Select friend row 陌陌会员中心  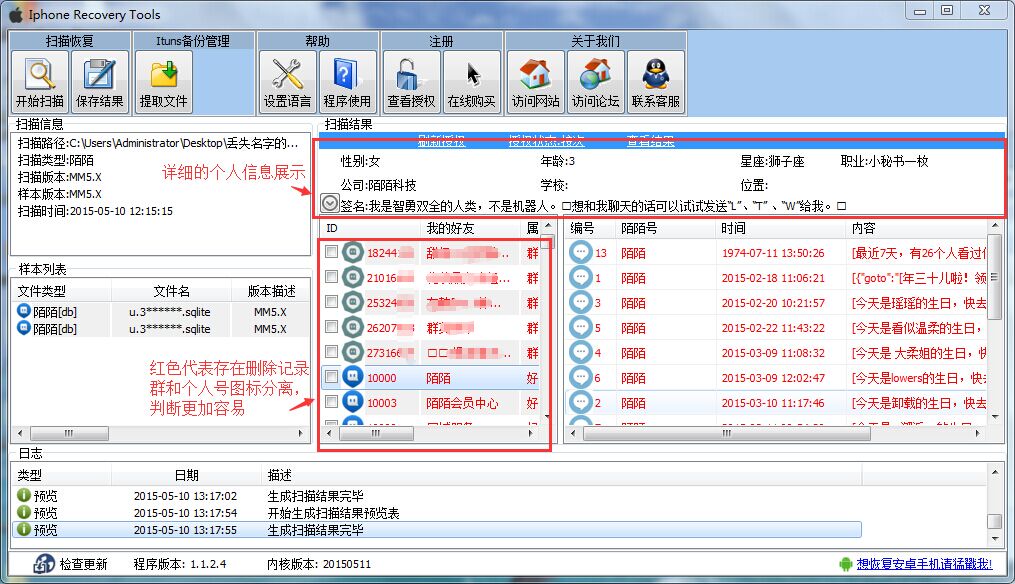pyautogui.click(x=430, y=403)
